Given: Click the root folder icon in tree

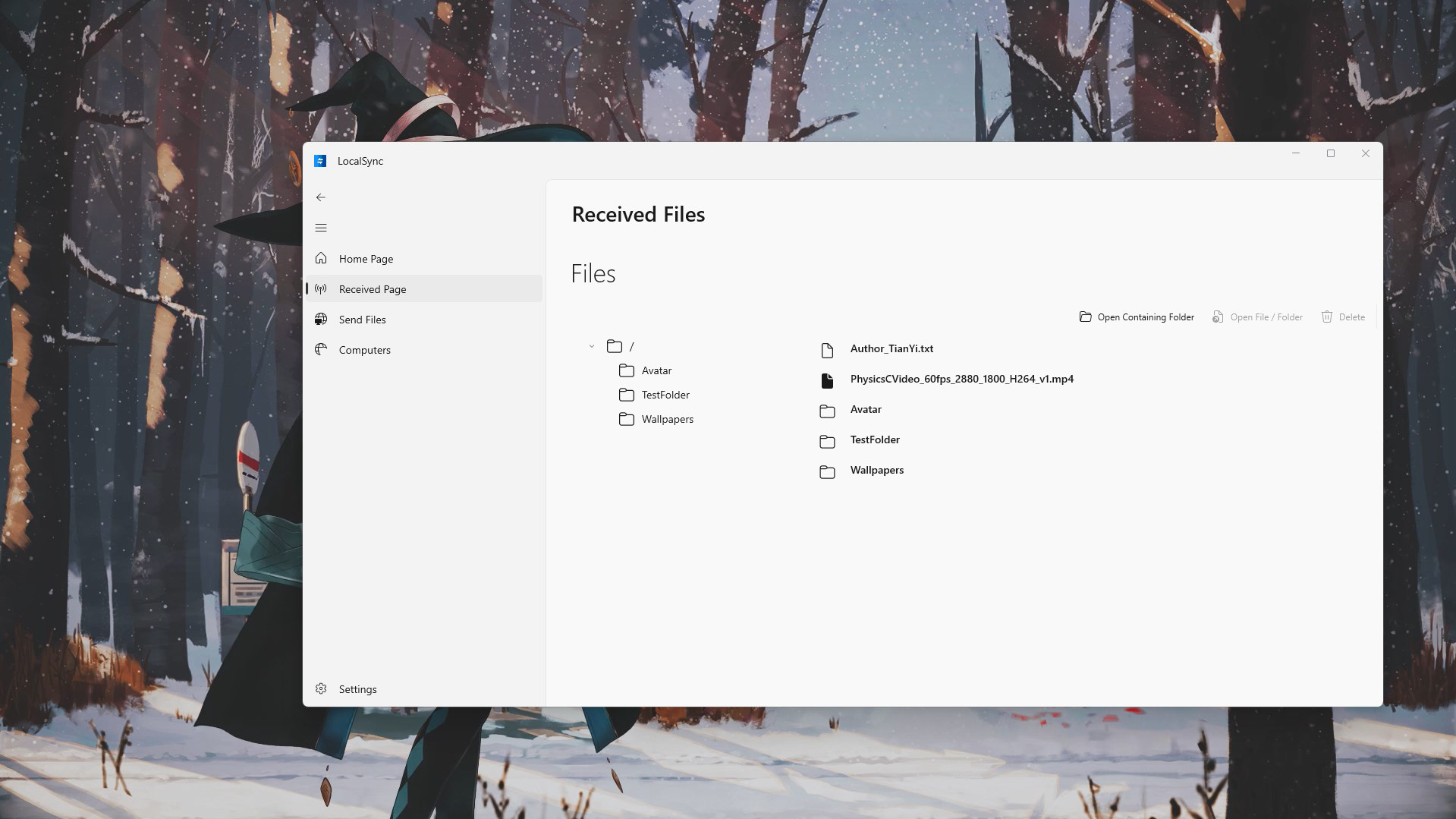Looking at the screenshot, I should coord(615,346).
